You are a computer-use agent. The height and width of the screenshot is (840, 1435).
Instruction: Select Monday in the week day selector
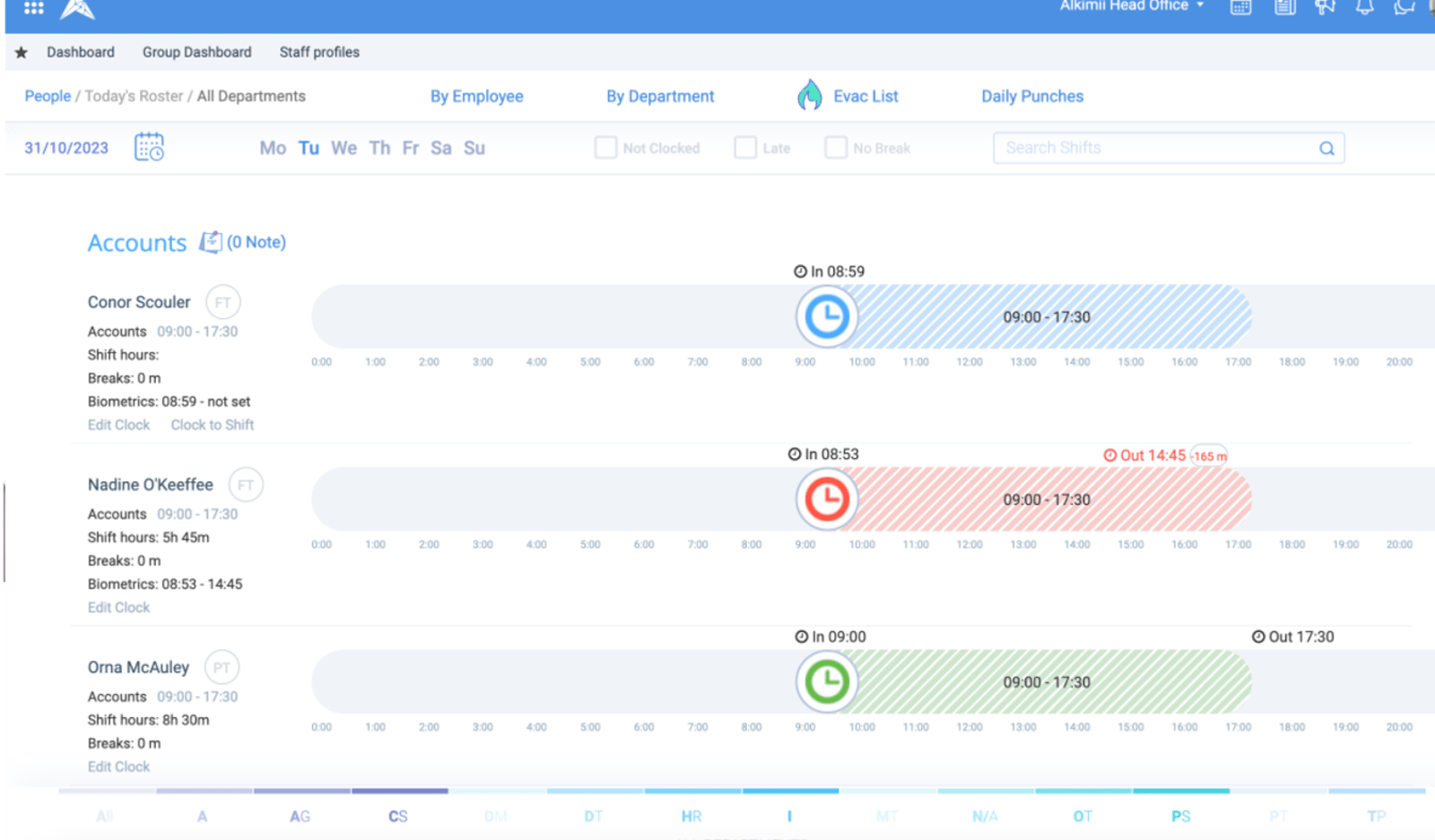coord(273,148)
